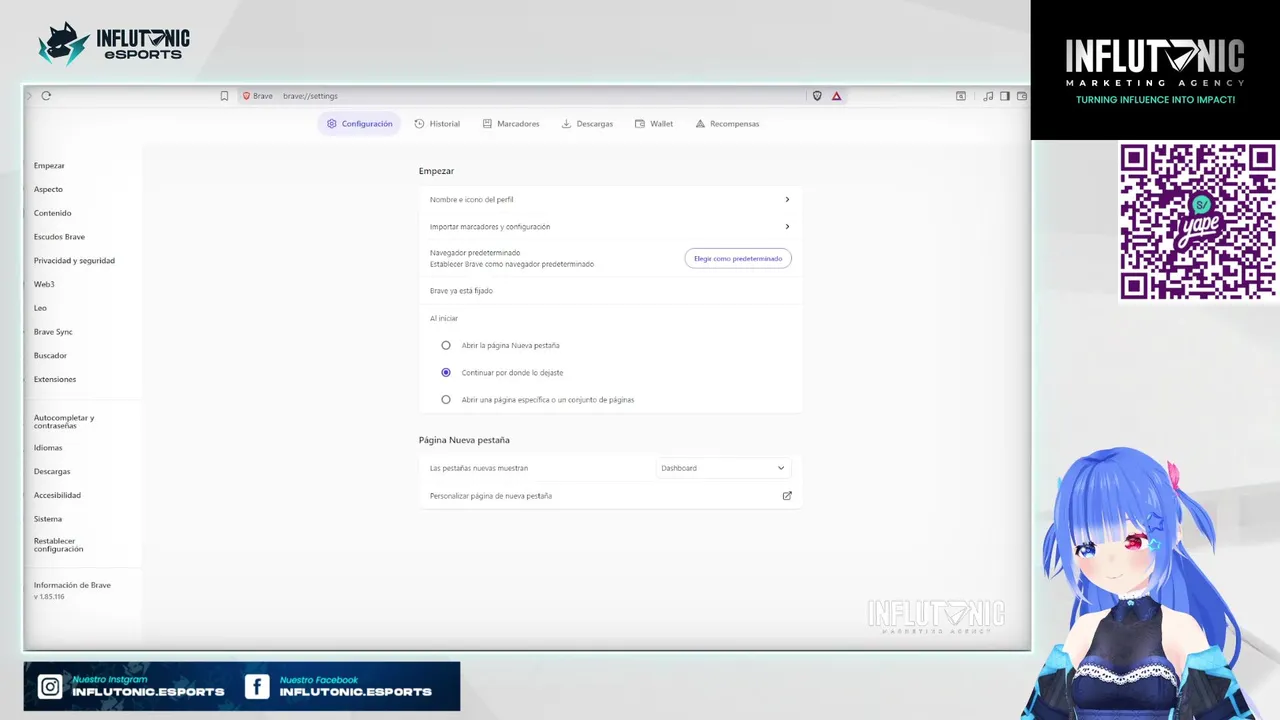Viewport: 1280px width, 720px height.
Task: Open Privacidad y seguridad settings
Action: (74, 260)
